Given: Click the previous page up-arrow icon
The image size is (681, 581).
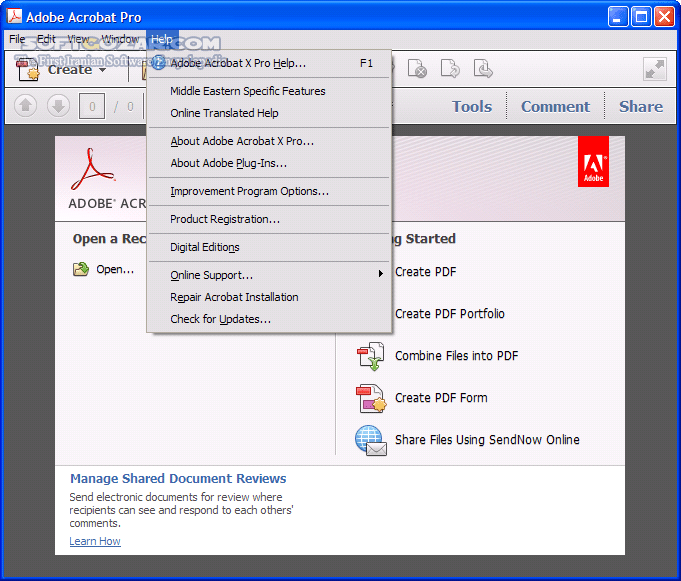Looking at the screenshot, I should [x=25, y=106].
